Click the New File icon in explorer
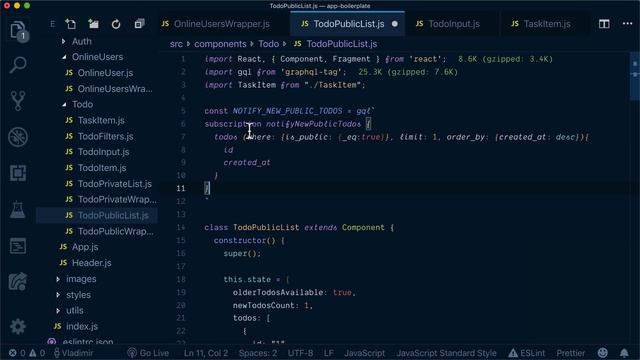Viewport: 640px width, 360px height. [71, 24]
